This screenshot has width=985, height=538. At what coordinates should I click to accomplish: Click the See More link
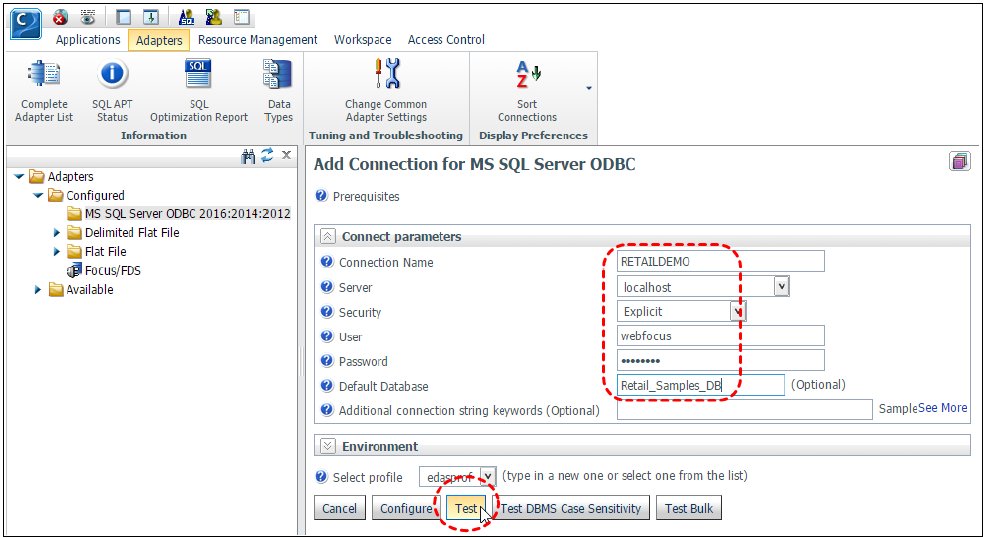tap(942, 408)
